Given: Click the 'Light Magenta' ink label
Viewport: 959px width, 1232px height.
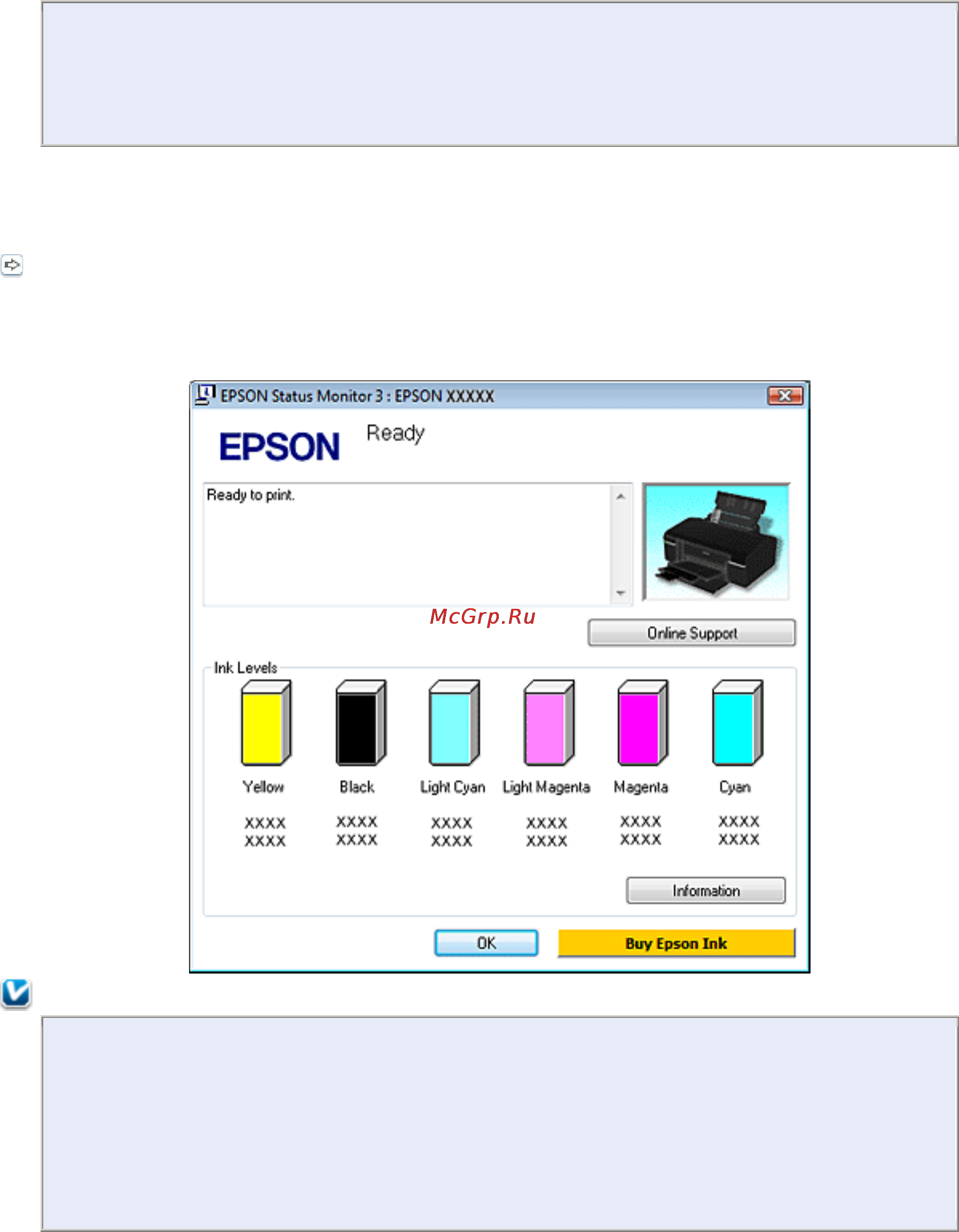Looking at the screenshot, I should (546, 788).
